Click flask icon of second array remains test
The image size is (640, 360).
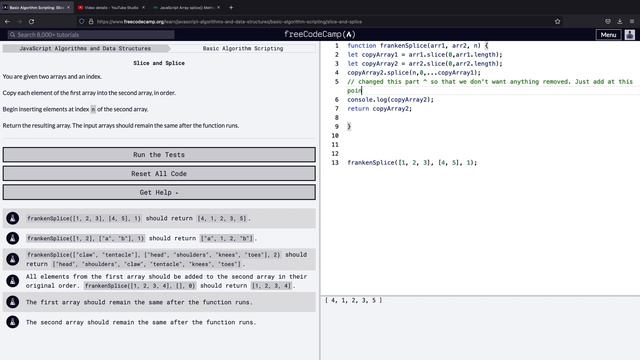tap(13, 322)
